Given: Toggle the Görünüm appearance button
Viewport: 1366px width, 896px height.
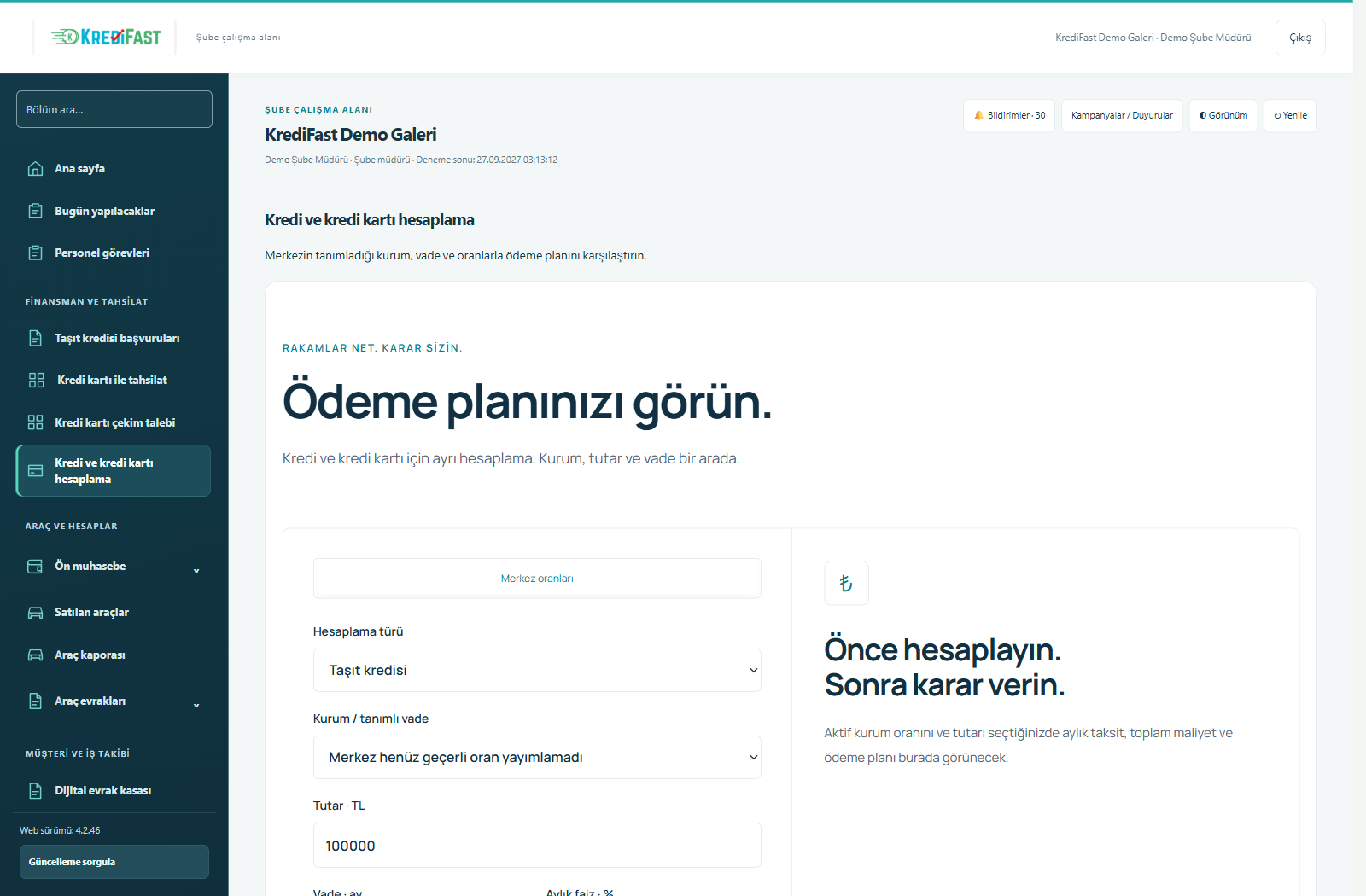Looking at the screenshot, I should click(1223, 115).
